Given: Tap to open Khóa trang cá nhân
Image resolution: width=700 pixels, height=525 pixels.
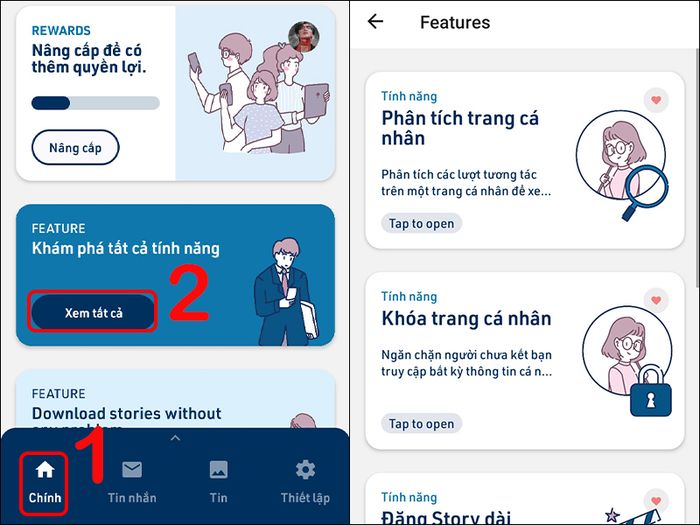Looking at the screenshot, I should coord(421,424).
